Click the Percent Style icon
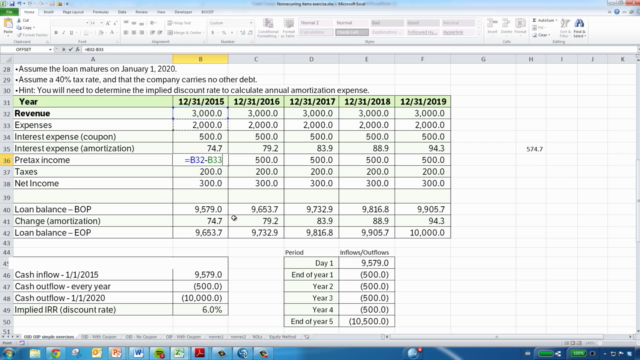The height and width of the screenshot is (360, 640). coord(224,33)
